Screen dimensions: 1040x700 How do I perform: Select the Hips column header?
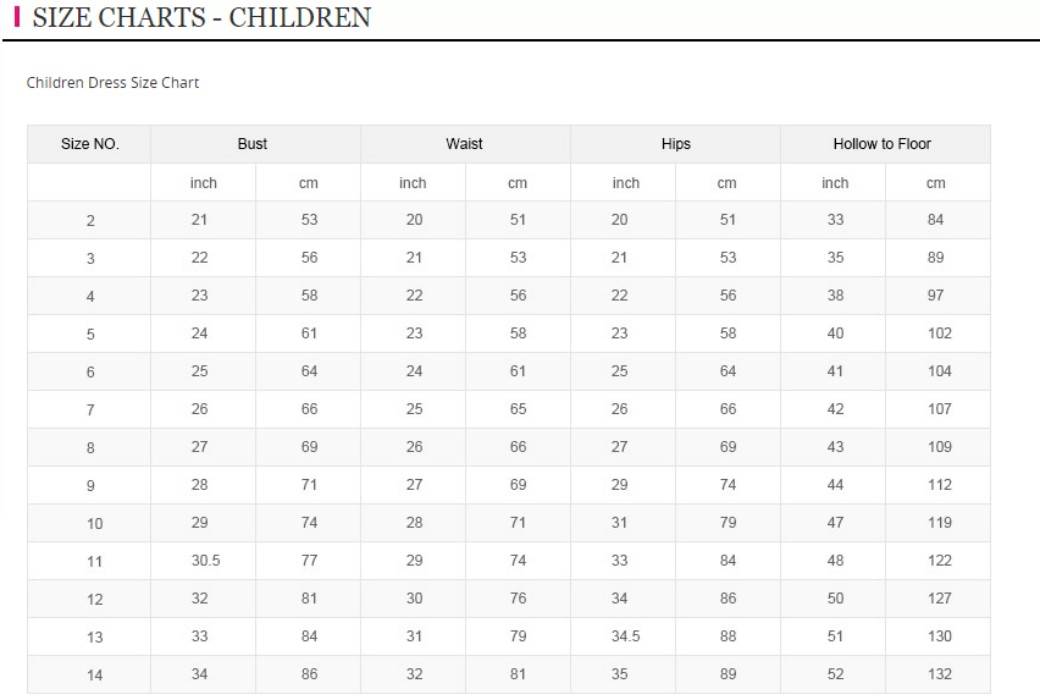(x=676, y=144)
